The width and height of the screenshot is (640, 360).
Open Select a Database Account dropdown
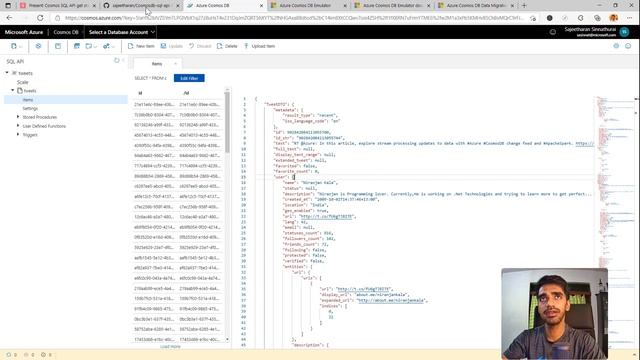(122, 32)
